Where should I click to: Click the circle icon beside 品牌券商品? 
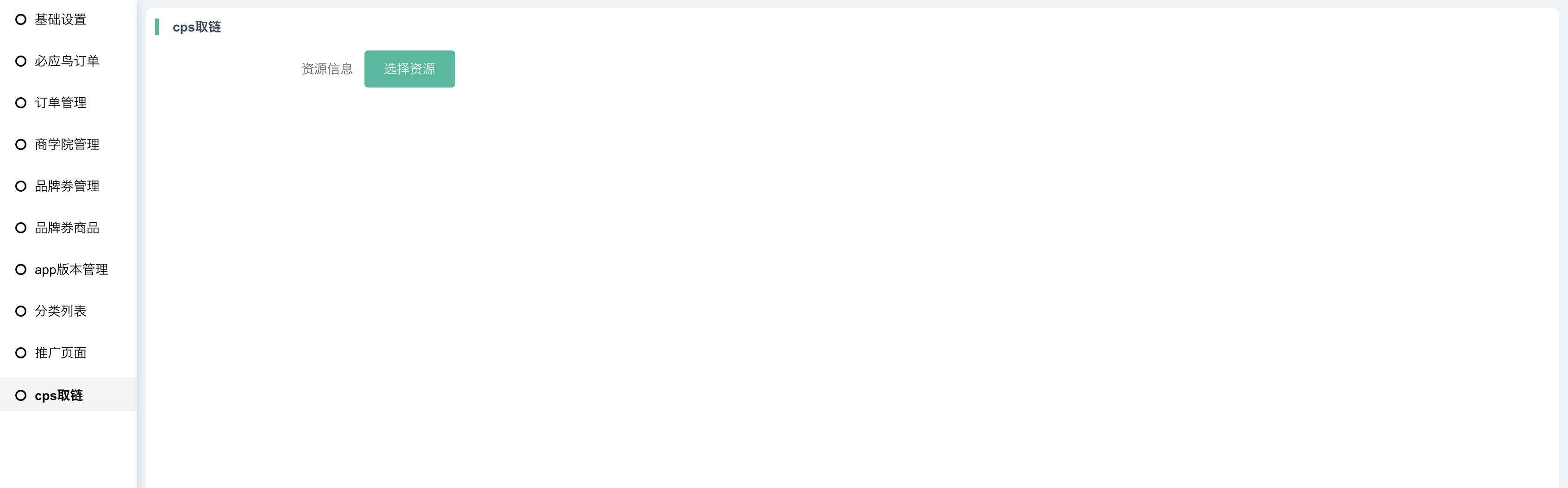(21, 228)
